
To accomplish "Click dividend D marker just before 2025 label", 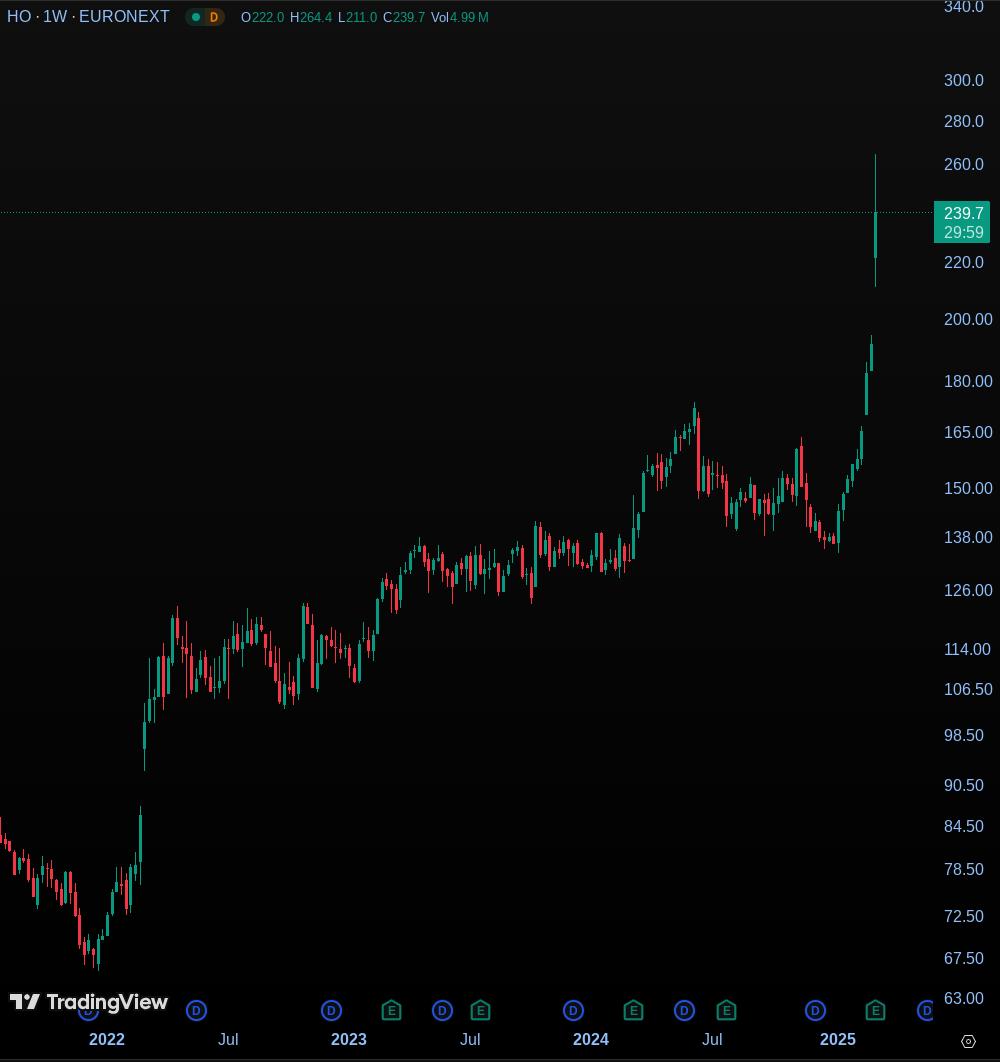I will tap(815, 1011).
